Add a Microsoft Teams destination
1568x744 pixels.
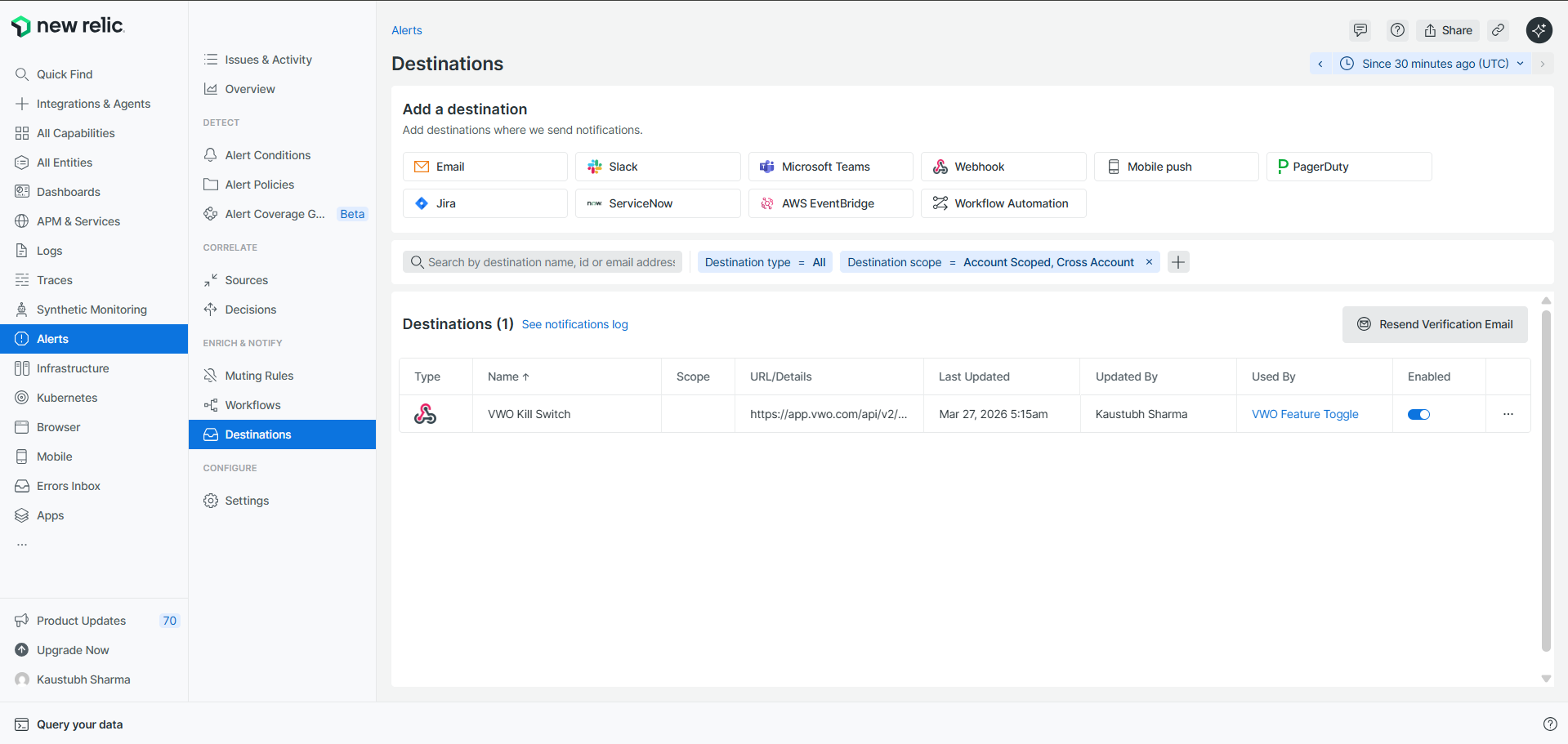pos(831,167)
